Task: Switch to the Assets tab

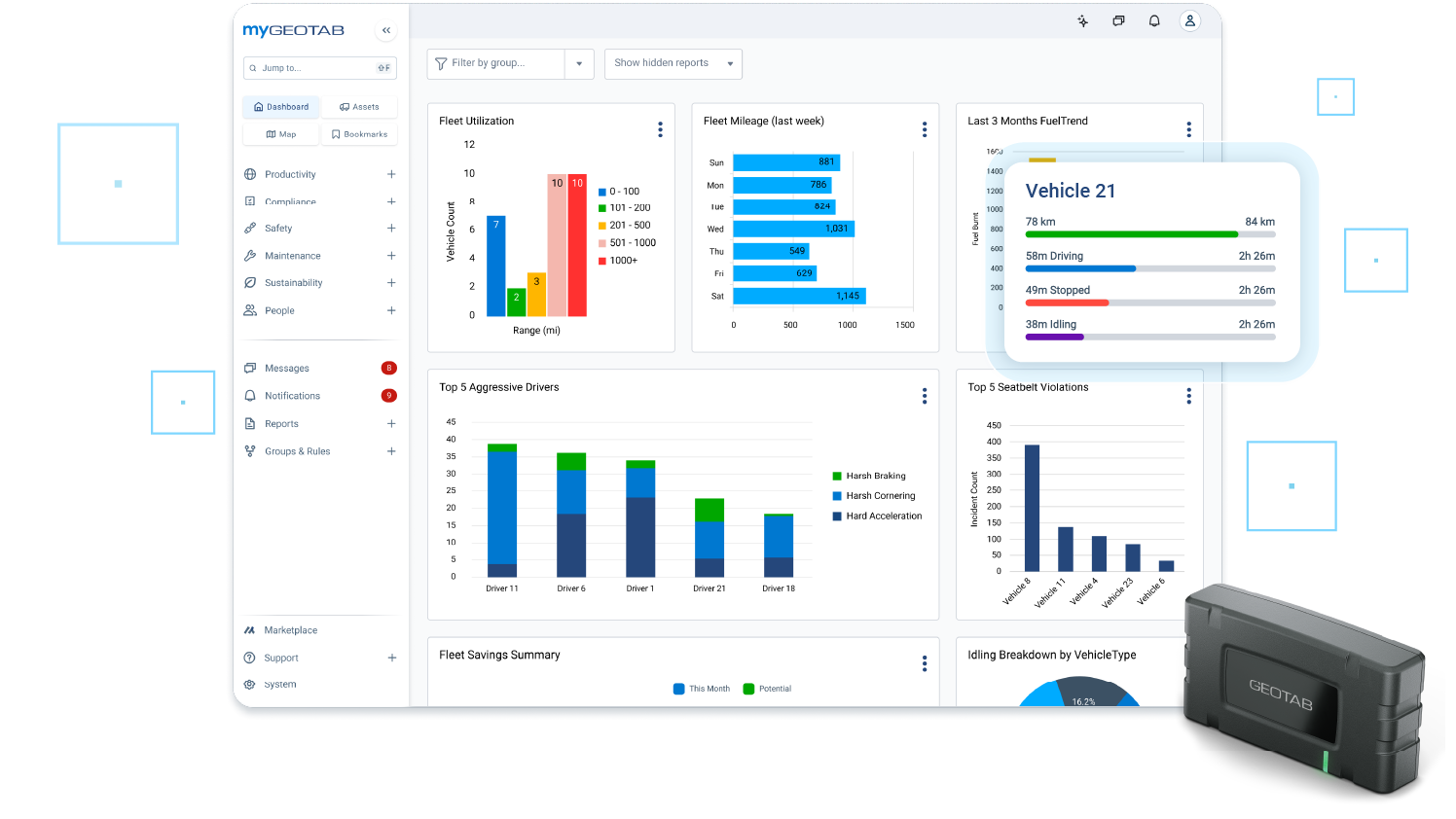Action: pos(359,107)
